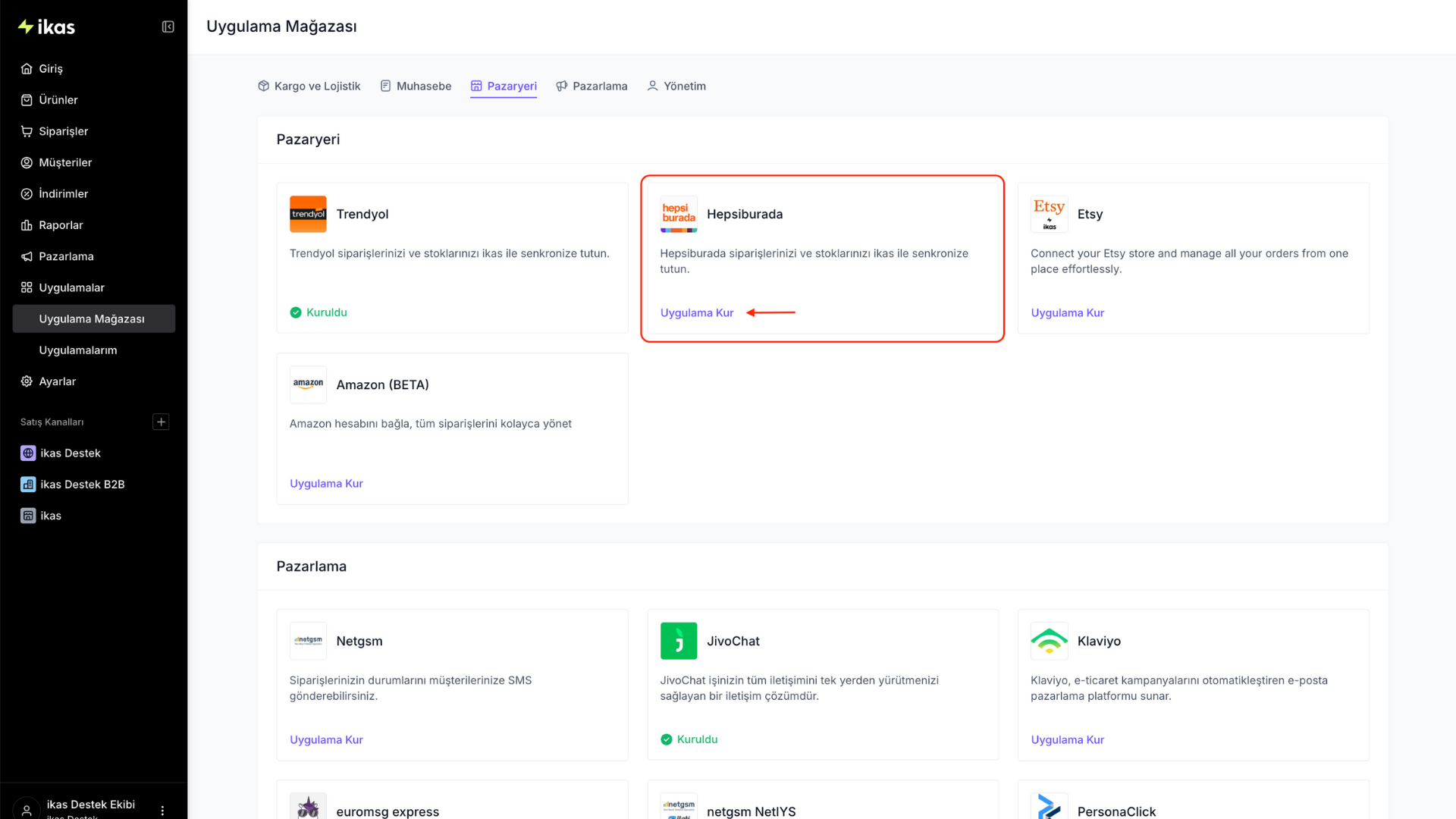This screenshot has width=1456, height=819.
Task: Click the Pazarlama megaphone icon in sidebar
Action: 27,256
